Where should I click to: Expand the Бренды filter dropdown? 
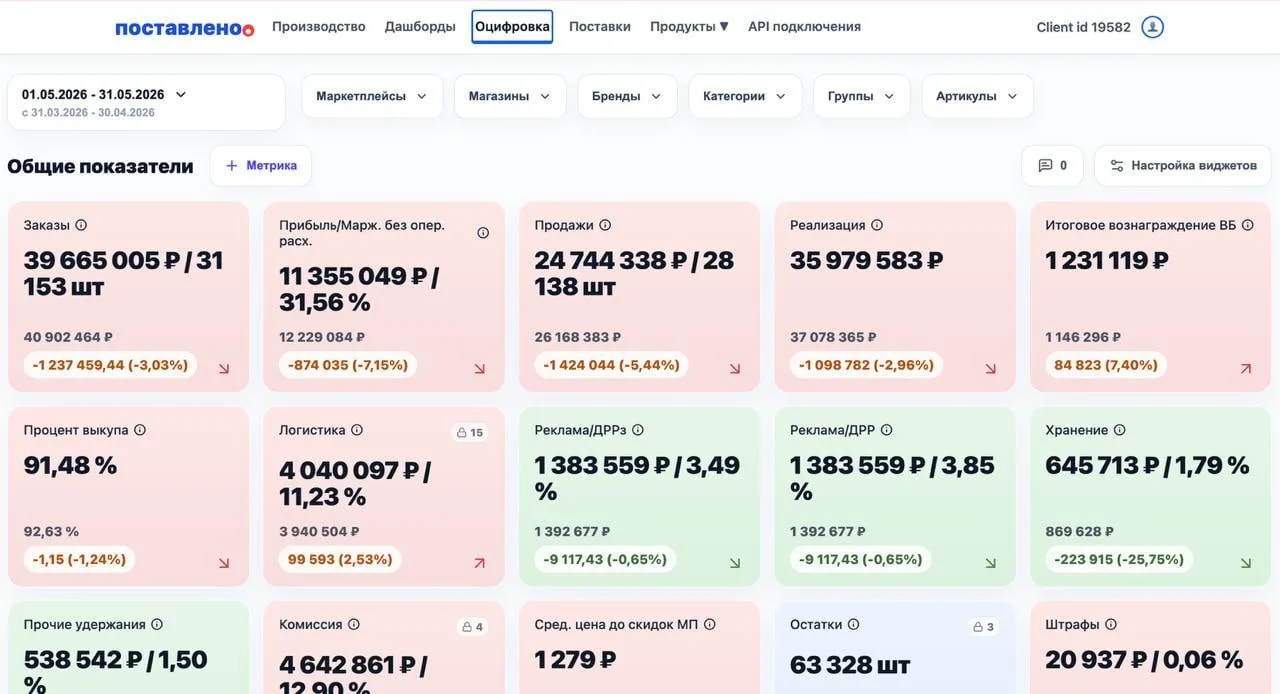pyautogui.click(x=627, y=96)
